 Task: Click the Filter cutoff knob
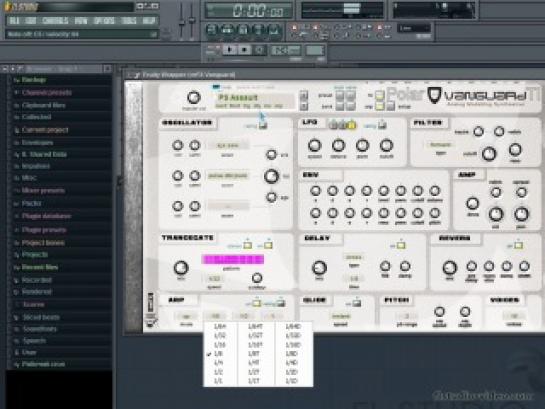tap(489, 153)
